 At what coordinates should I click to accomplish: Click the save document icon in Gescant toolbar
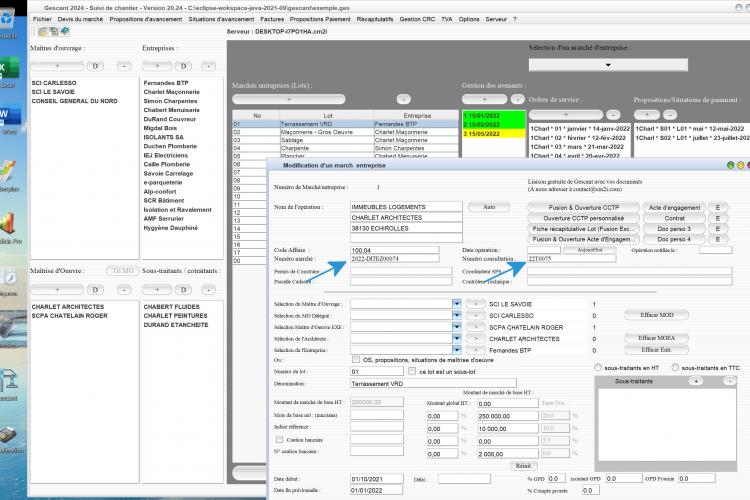(53, 32)
